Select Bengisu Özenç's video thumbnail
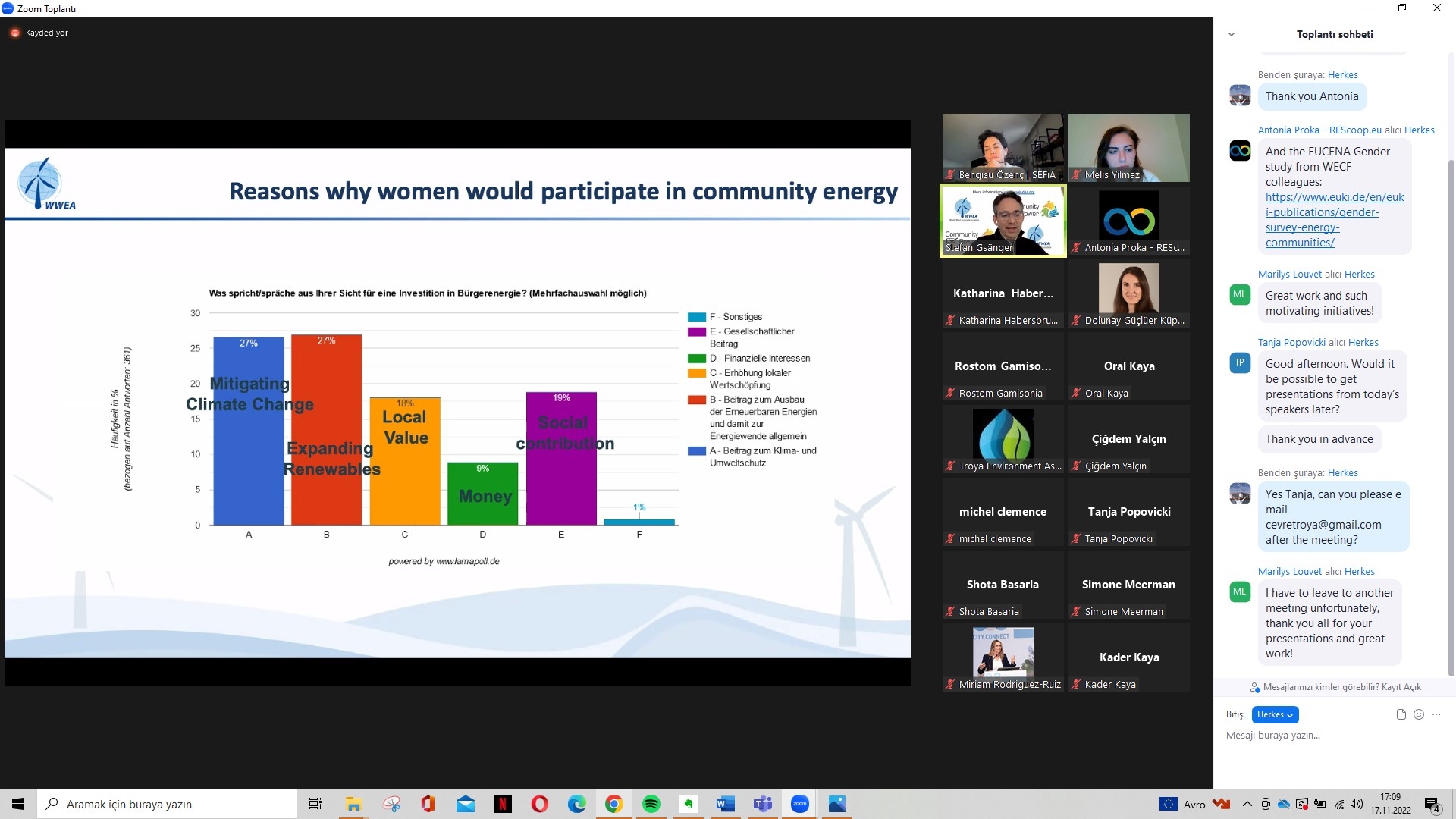Image resolution: width=1456 pixels, height=819 pixels. point(1003,148)
